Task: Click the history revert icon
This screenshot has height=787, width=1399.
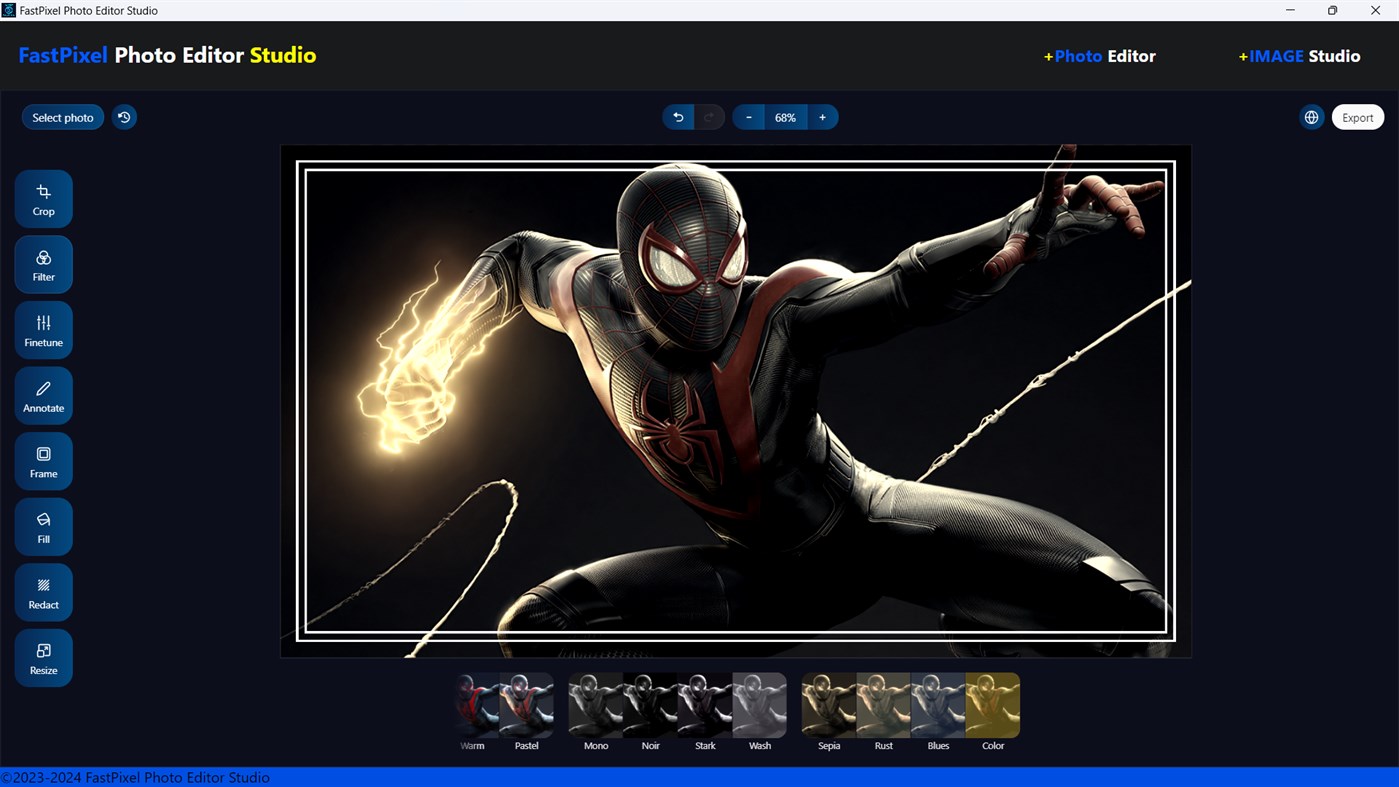Action: [x=124, y=117]
